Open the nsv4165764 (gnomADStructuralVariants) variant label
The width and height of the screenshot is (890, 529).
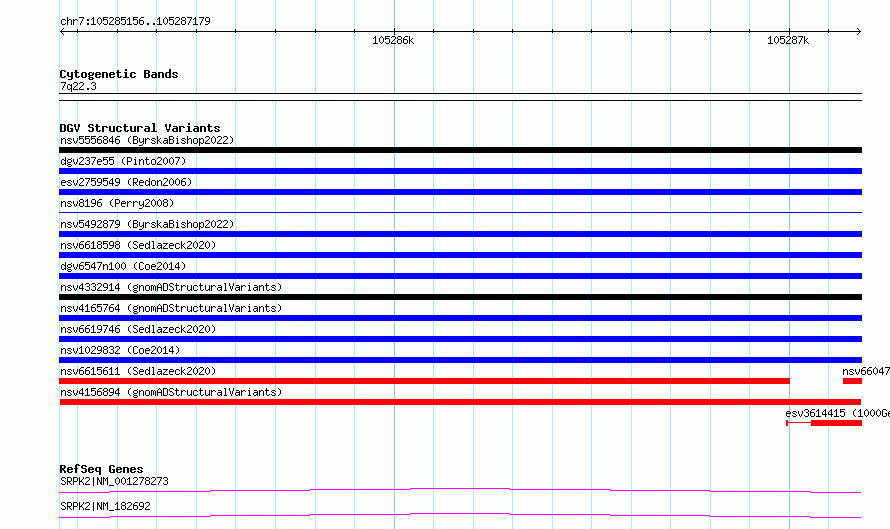[x=171, y=308]
